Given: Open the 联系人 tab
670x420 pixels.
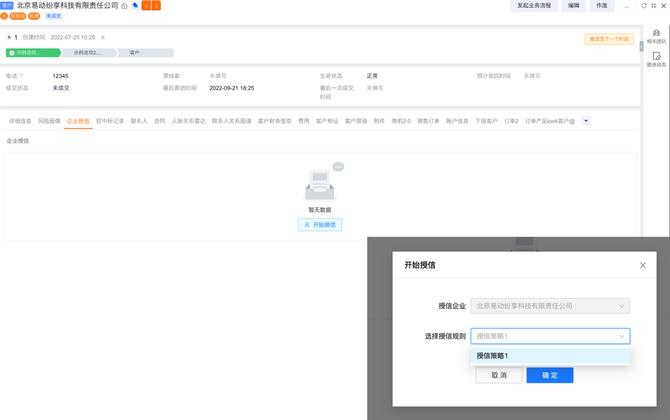Looking at the screenshot, I should [139, 121].
